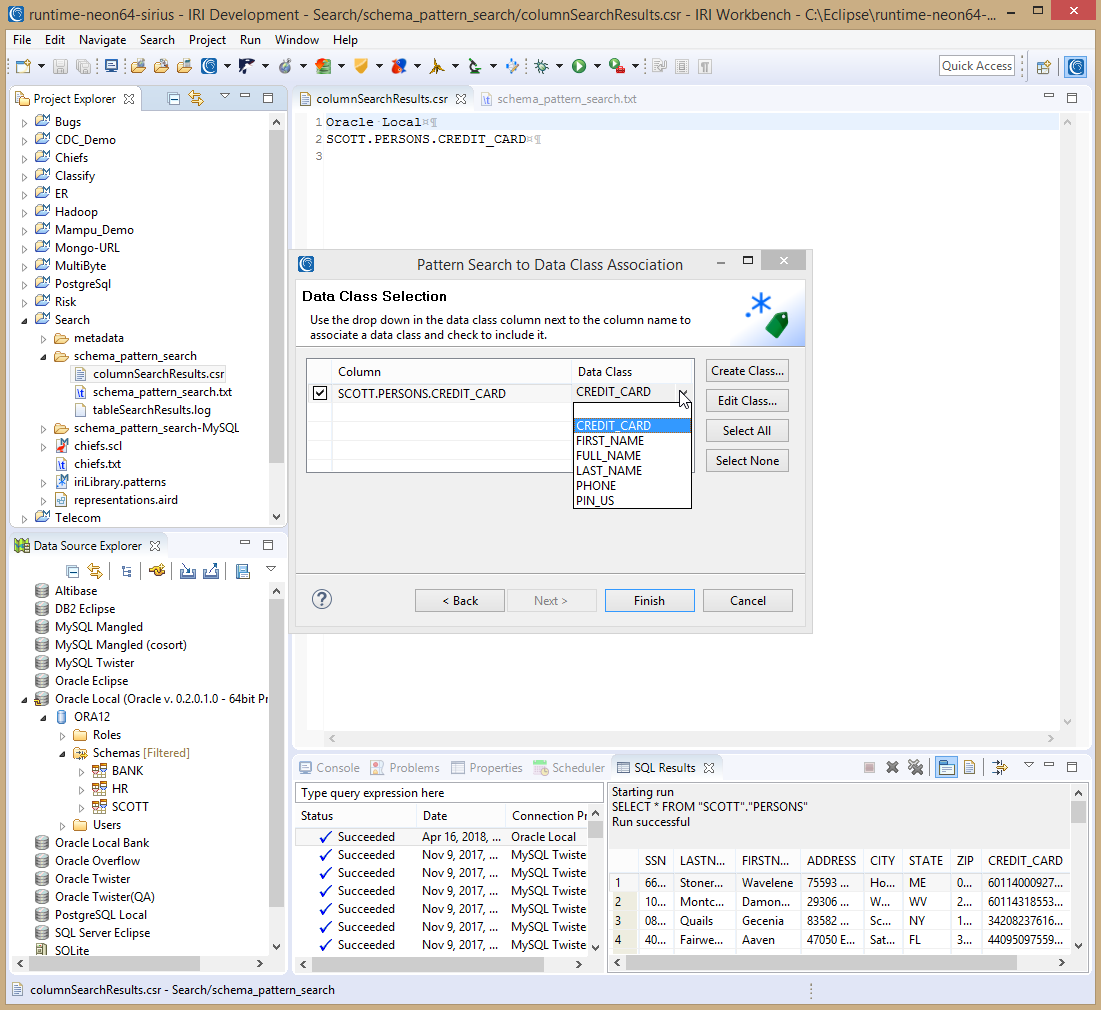Click the Quick Access field

[977, 65]
